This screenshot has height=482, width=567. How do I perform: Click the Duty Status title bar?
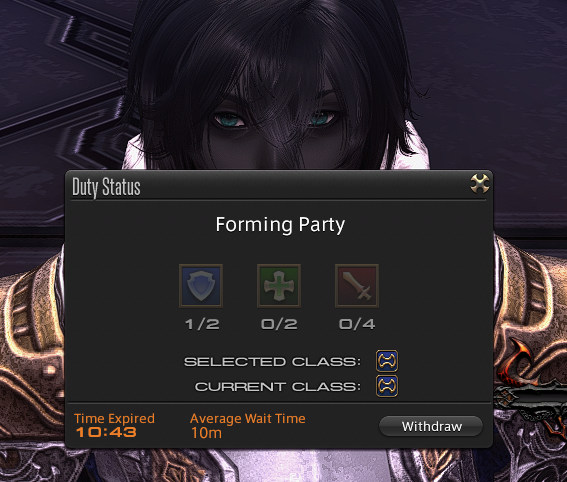(278, 186)
